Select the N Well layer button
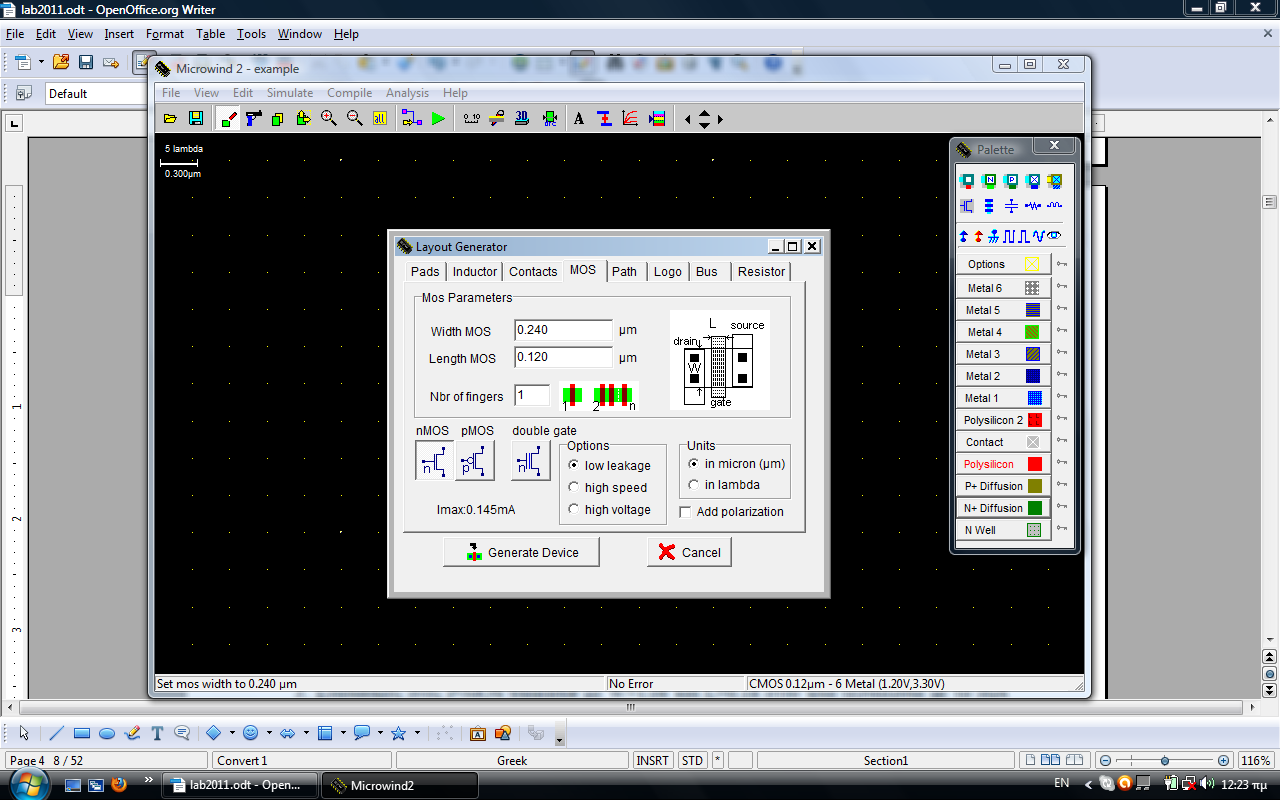The height and width of the screenshot is (800, 1280). pos(1004,530)
